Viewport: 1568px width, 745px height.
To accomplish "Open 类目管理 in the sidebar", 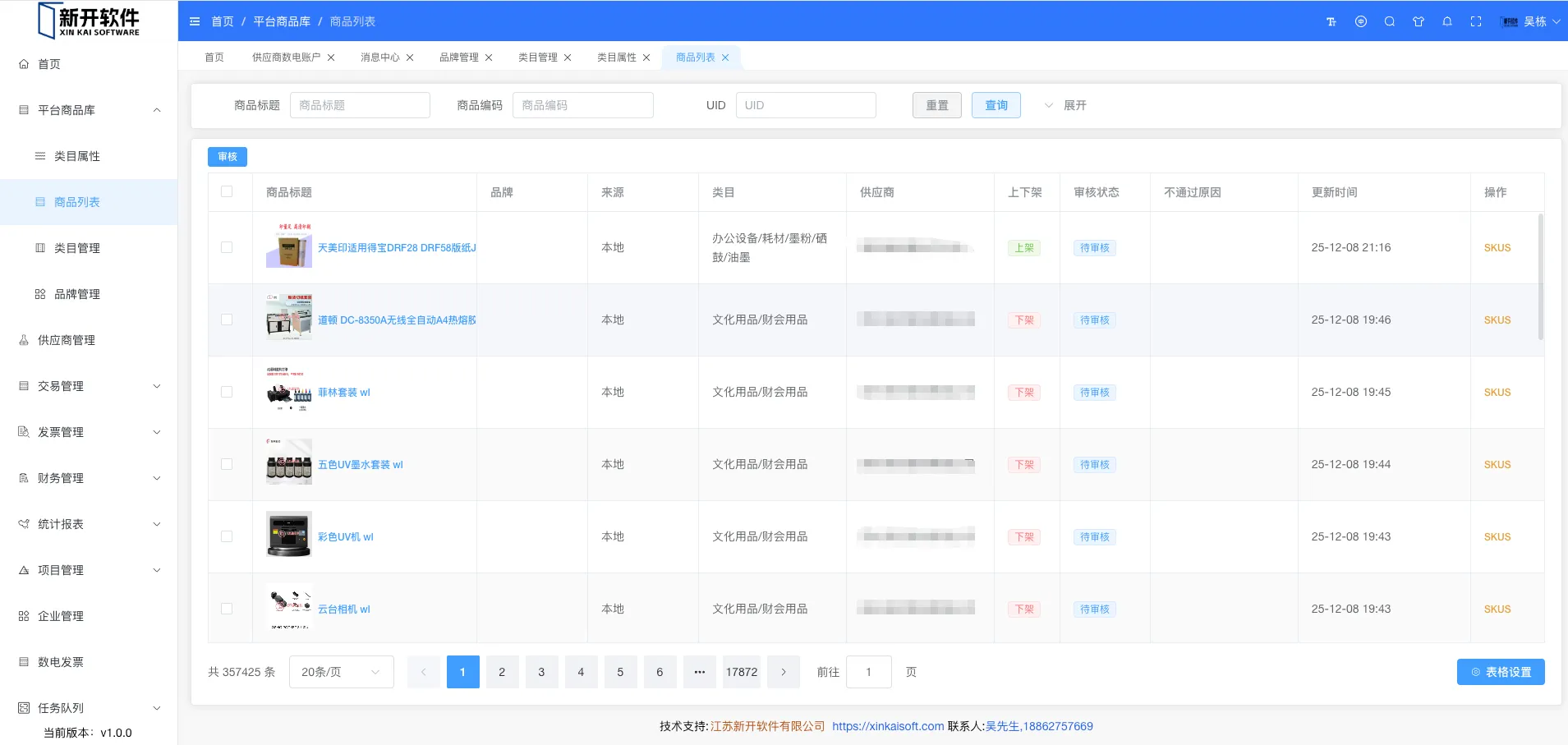I will tap(76, 248).
